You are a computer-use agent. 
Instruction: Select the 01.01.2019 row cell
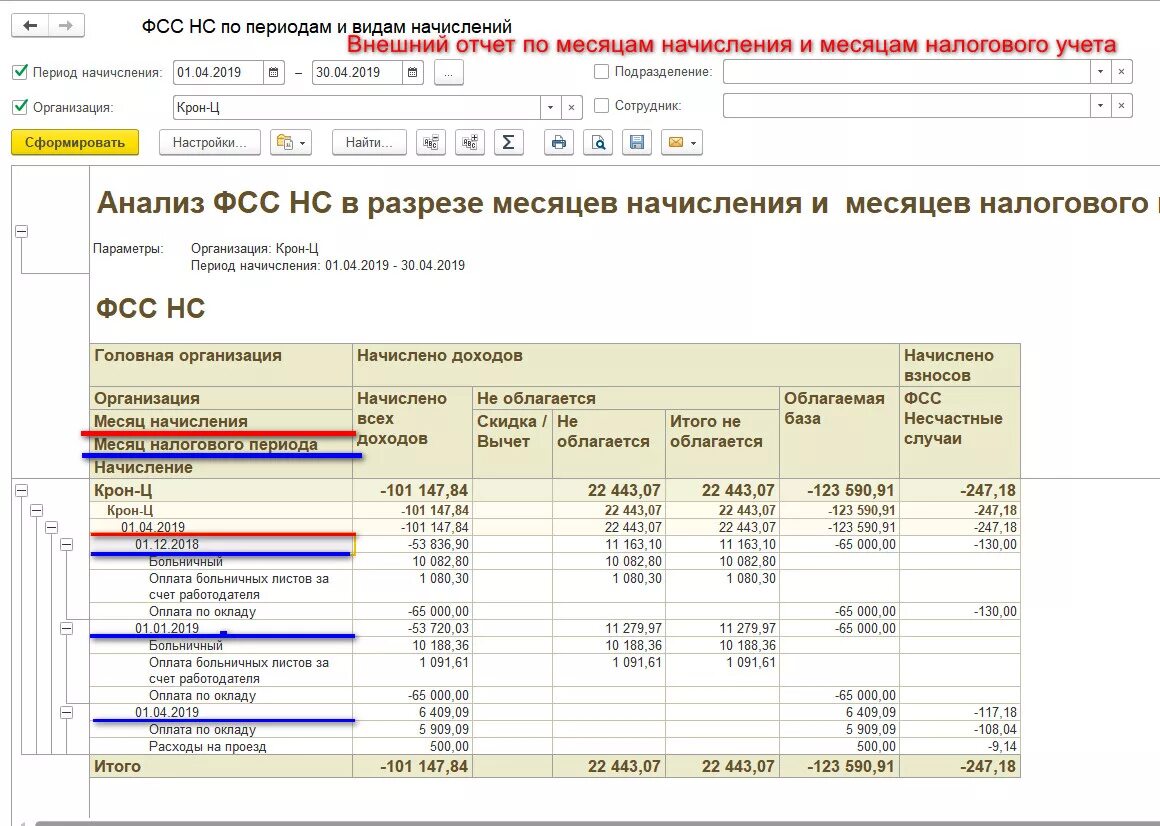pos(221,629)
